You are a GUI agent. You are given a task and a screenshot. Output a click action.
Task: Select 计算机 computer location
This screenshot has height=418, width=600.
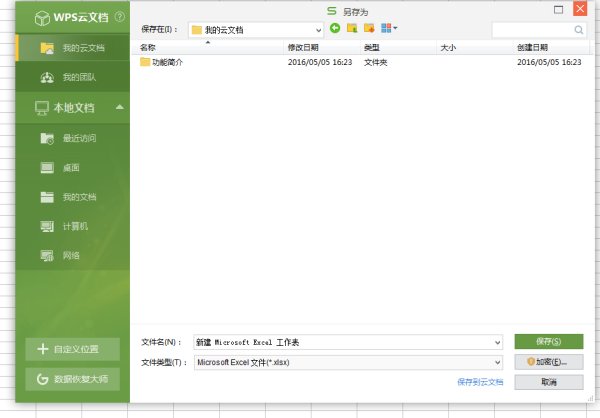tap(73, 226)
